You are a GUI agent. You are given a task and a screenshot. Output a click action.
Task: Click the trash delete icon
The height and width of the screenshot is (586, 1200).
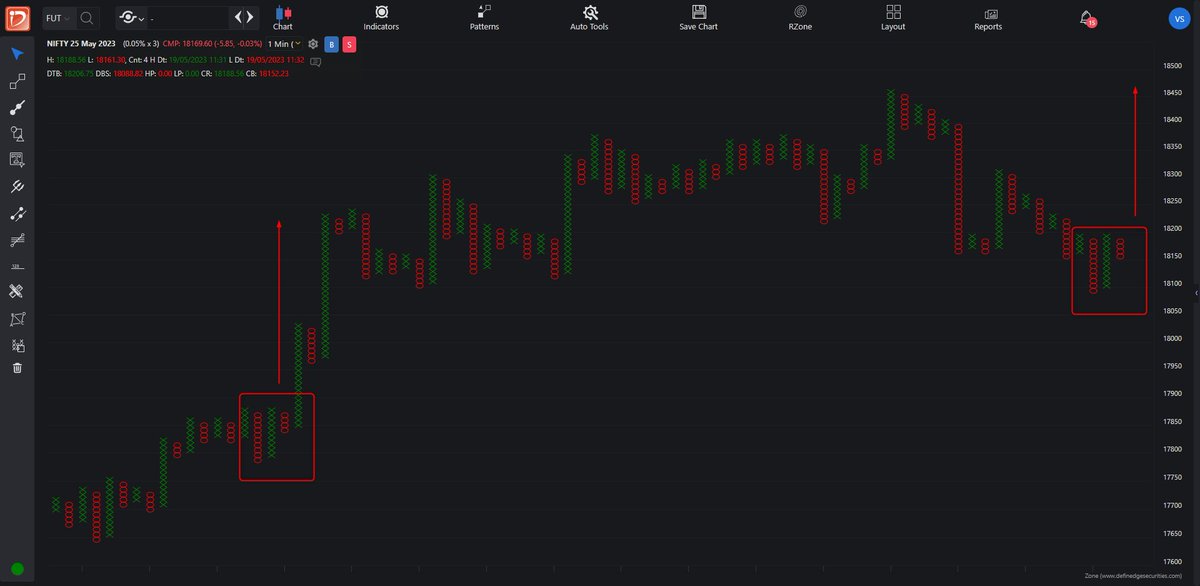click(17, 368)
